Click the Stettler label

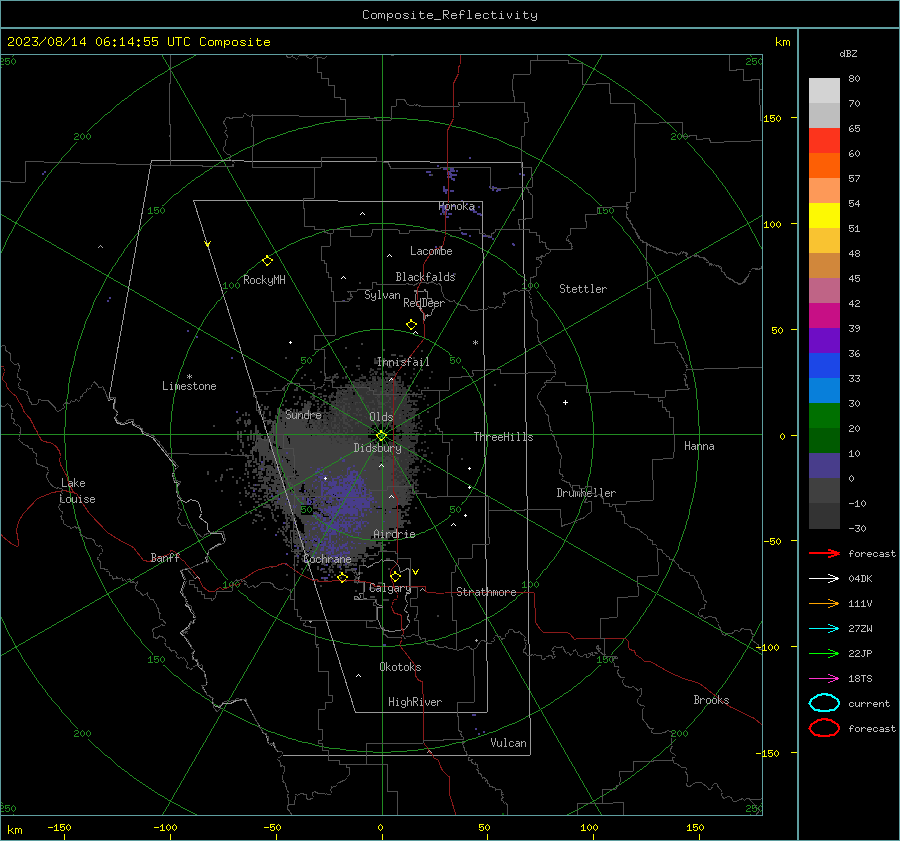583,289
